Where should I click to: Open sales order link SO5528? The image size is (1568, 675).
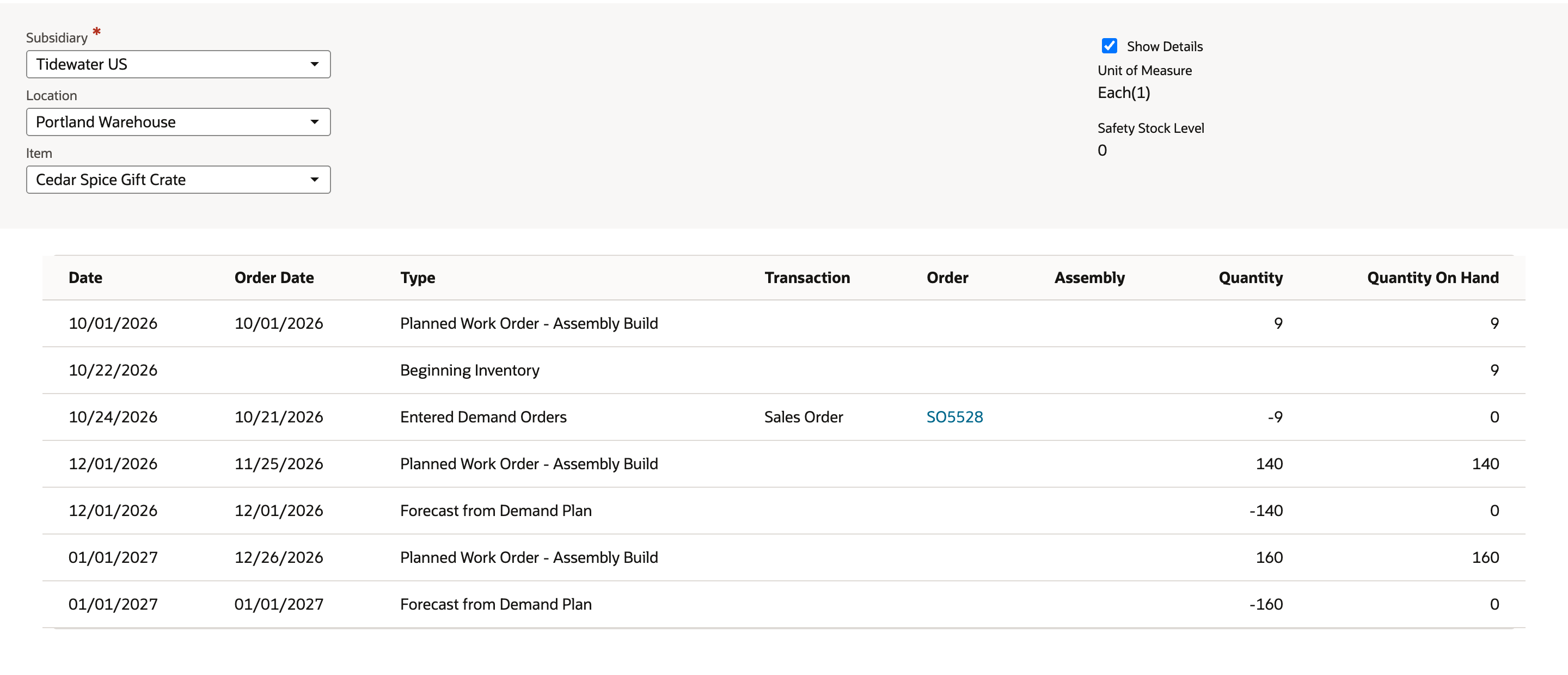pos(954,417)
